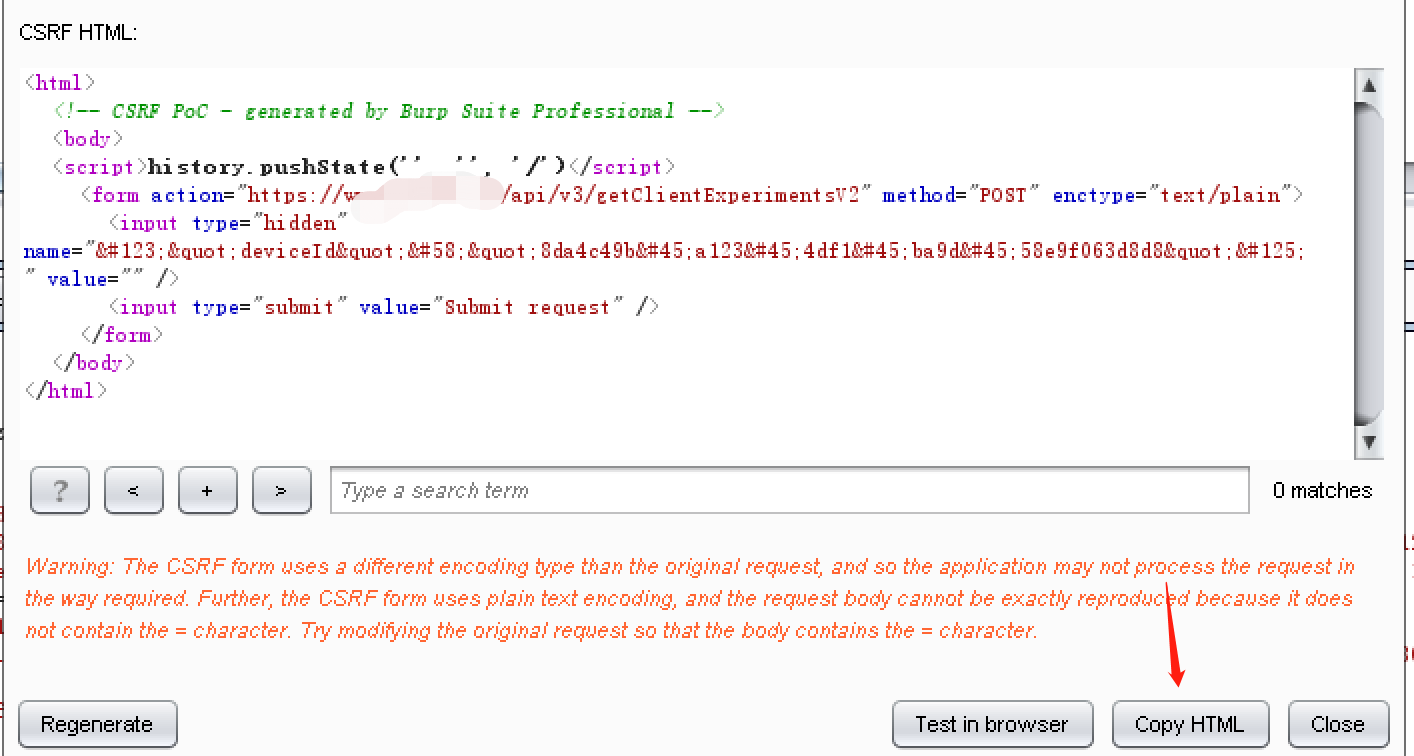Click the red encoding warning message
1414x756 pixels.
(x=690, y=599)
